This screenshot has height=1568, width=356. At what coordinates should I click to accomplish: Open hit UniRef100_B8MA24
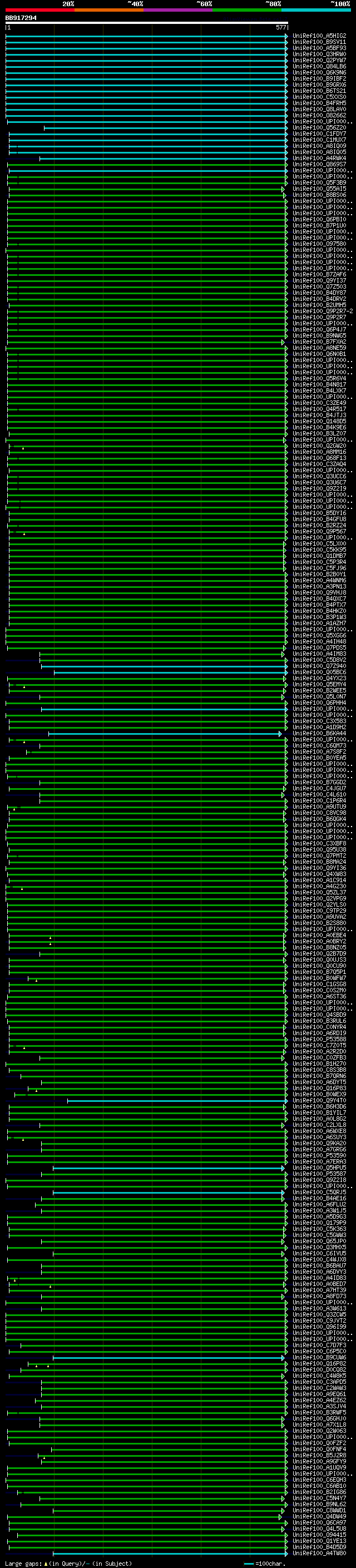(319, 862)
